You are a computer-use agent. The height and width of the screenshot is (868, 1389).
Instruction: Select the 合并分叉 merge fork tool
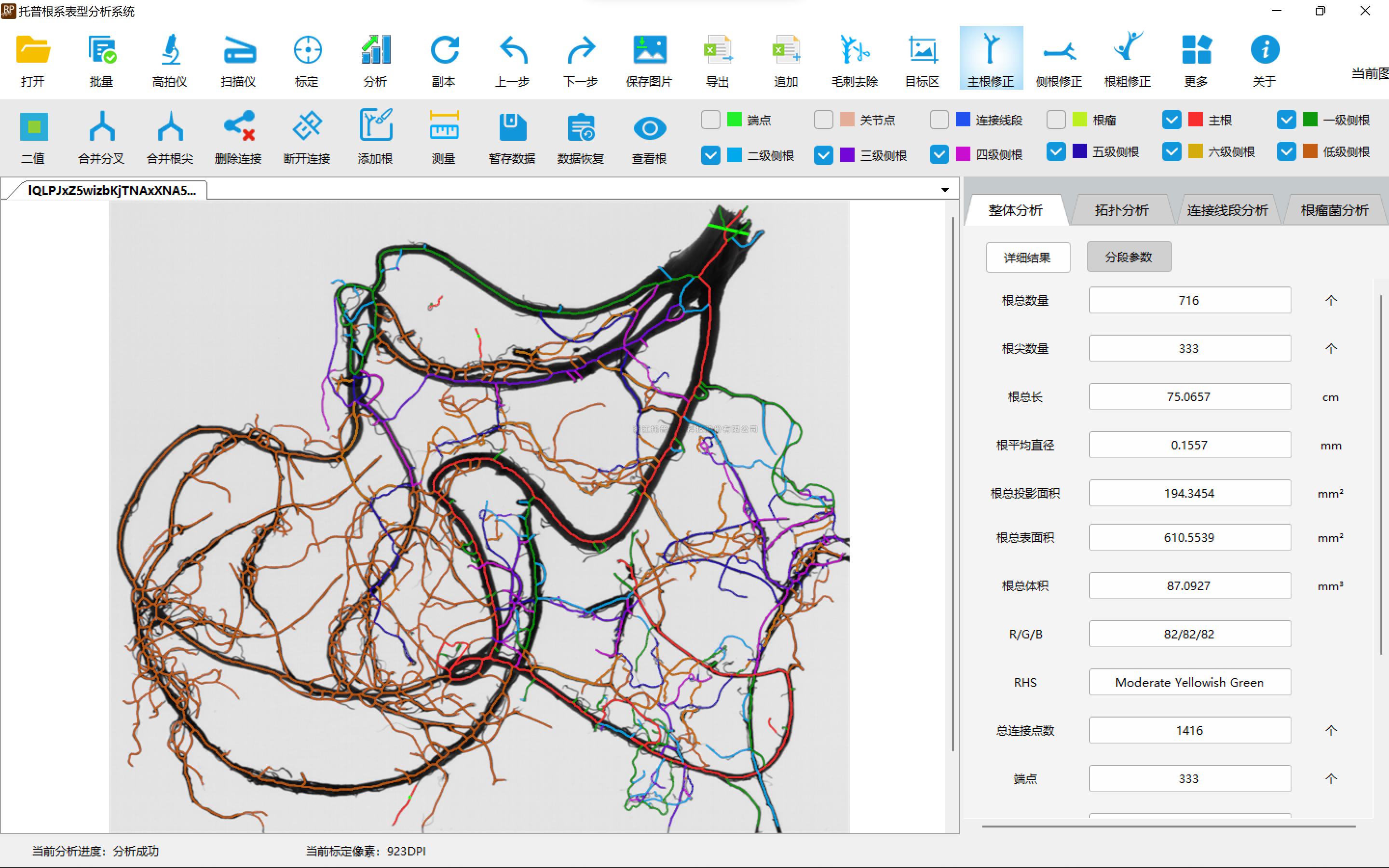tap(102, 127)
